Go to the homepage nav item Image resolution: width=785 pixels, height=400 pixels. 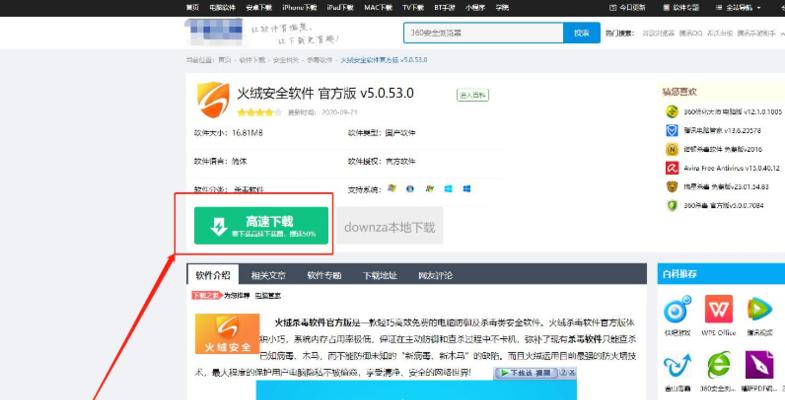192,8
